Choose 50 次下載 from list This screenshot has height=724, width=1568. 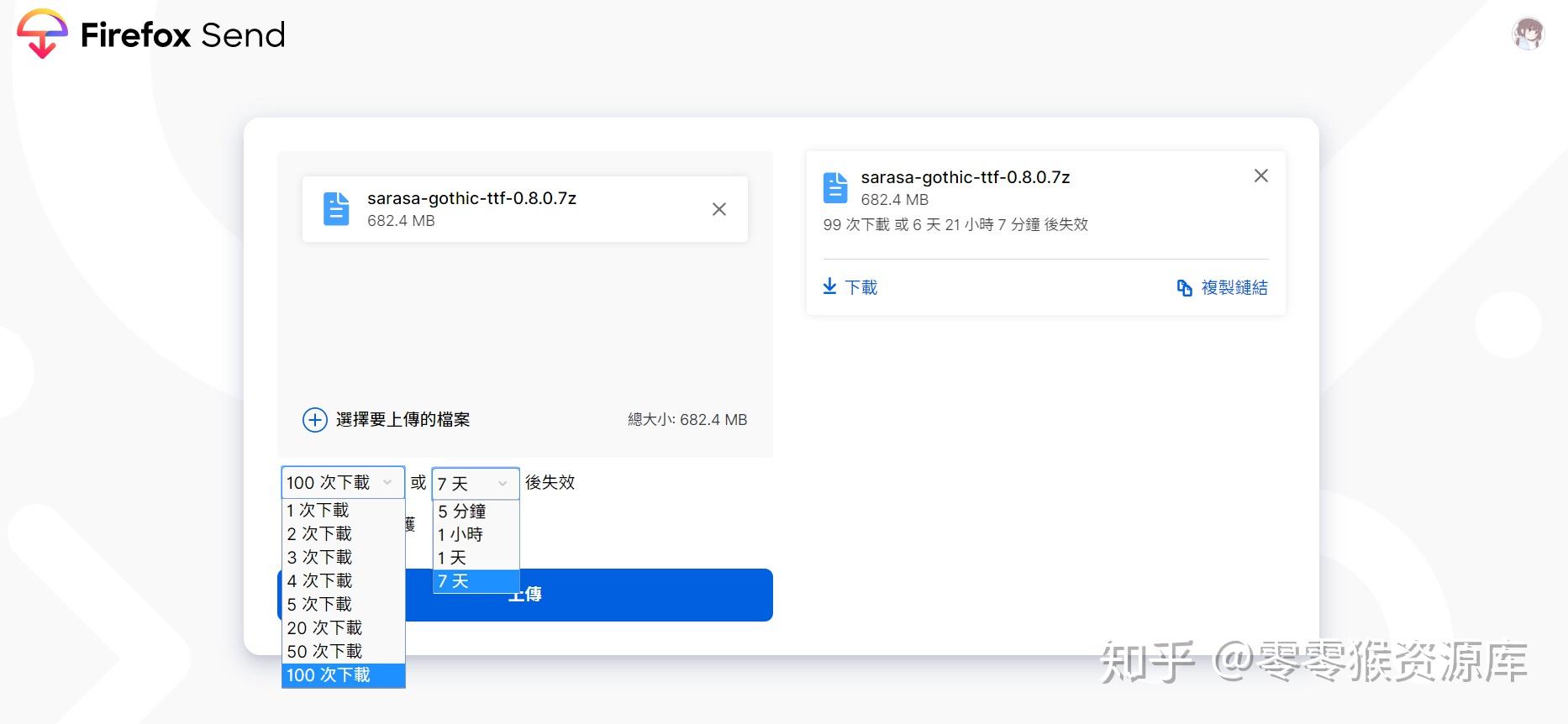point(343,652)
